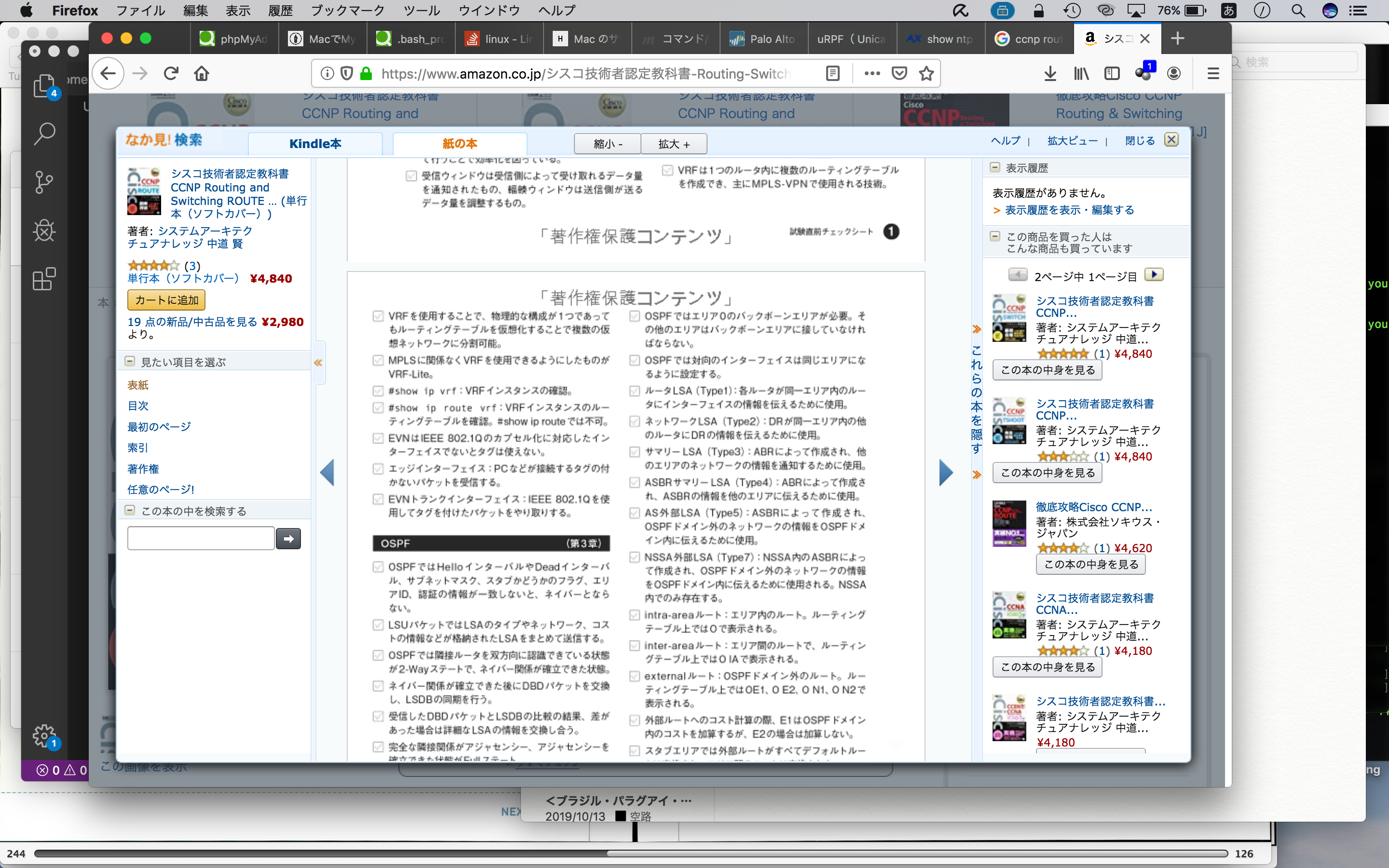Image resolution: width=1389 pixels, height=868 pixels.
Task: Open VS Code Explorer icon in background window
Action: tap(44, 86)
